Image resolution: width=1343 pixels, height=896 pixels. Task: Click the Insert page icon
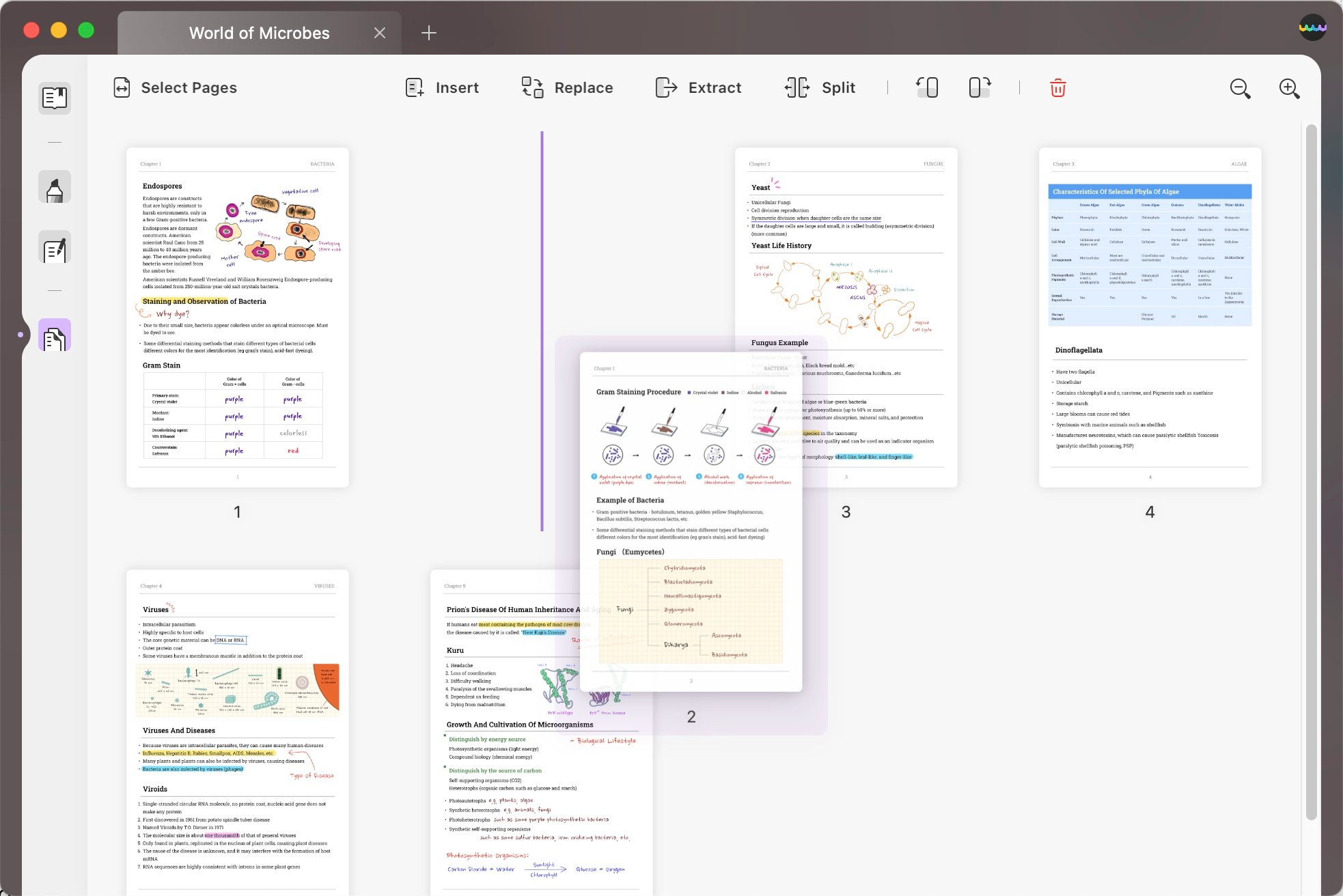point(414,87)
